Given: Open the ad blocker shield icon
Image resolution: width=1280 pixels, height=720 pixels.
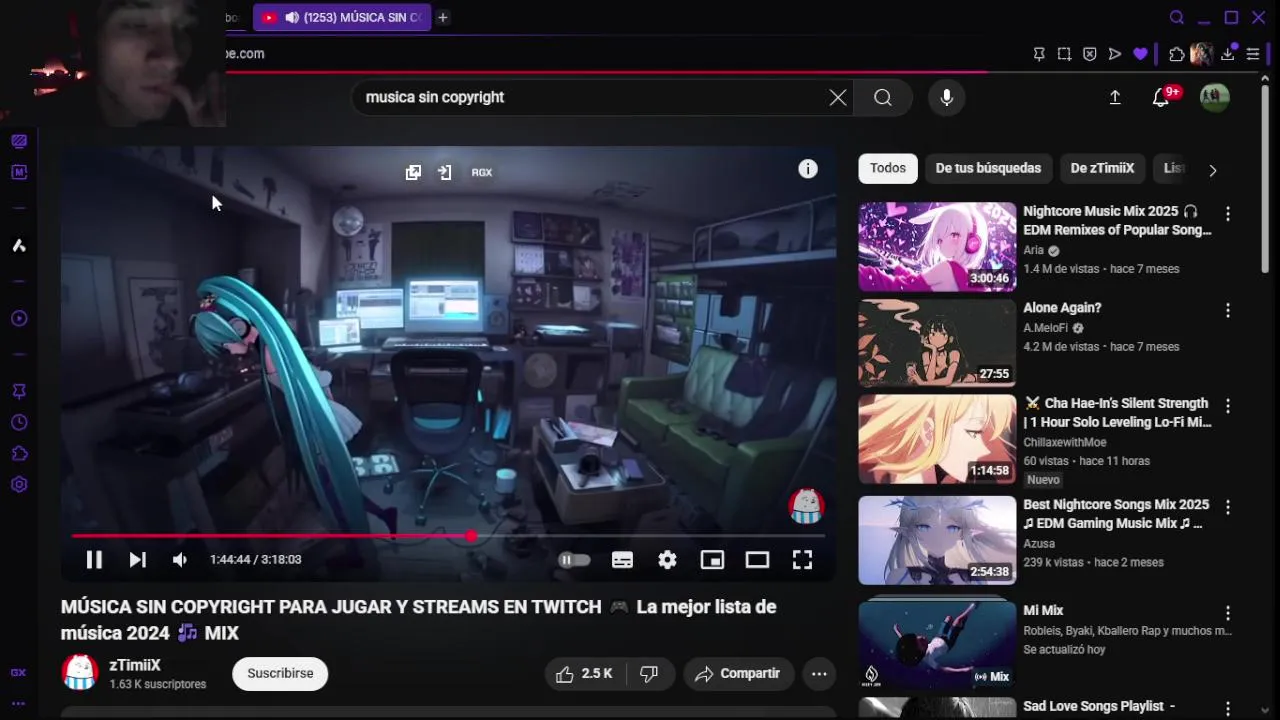Looking at the screenshot, I should 1090,54.
